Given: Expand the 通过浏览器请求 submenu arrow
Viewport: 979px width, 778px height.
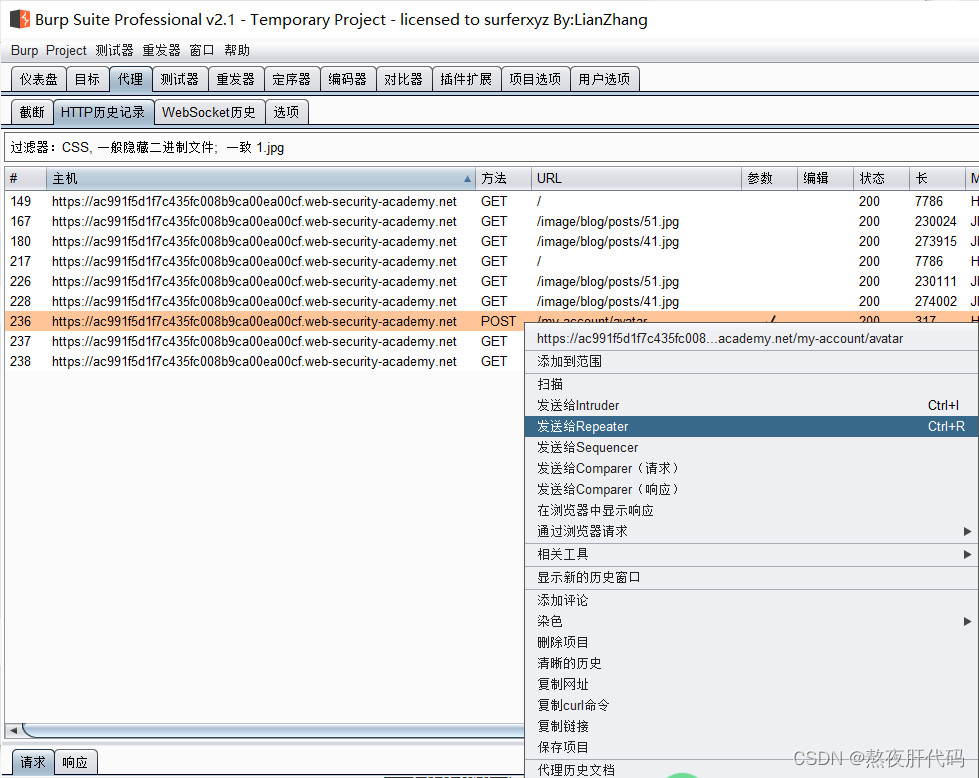Looking at the screenshot, I should [967, 531].
